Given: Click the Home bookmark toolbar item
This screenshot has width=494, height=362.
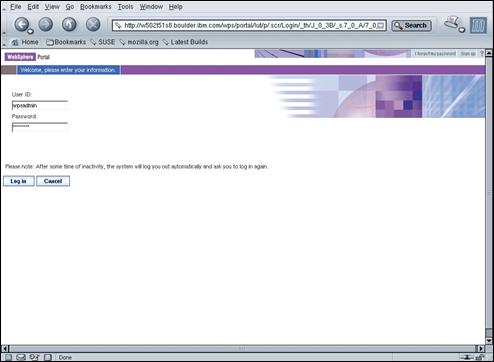Looking at the screenshot, I should click(25, 42).
